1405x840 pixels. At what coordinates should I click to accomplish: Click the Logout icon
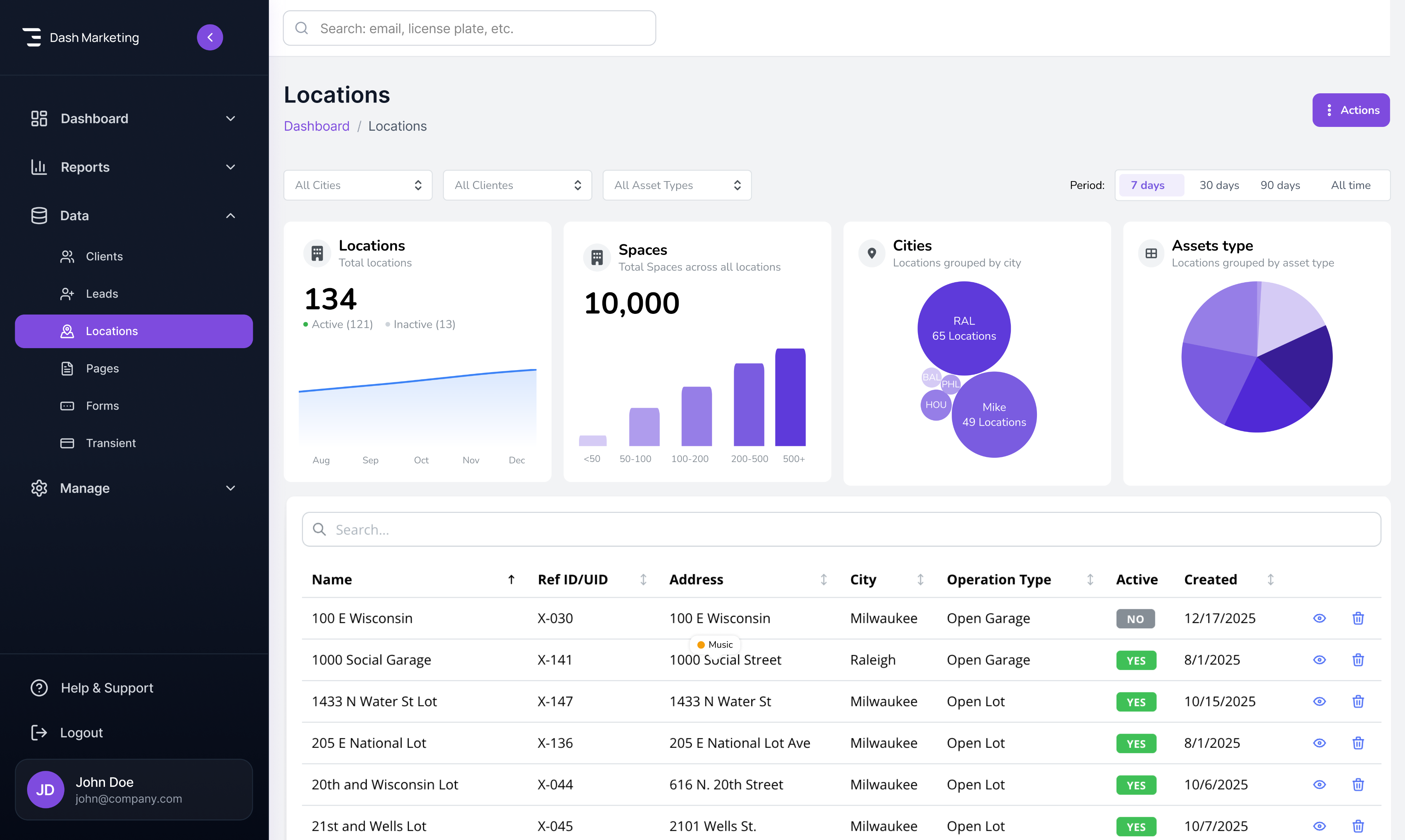coord(39,732)
